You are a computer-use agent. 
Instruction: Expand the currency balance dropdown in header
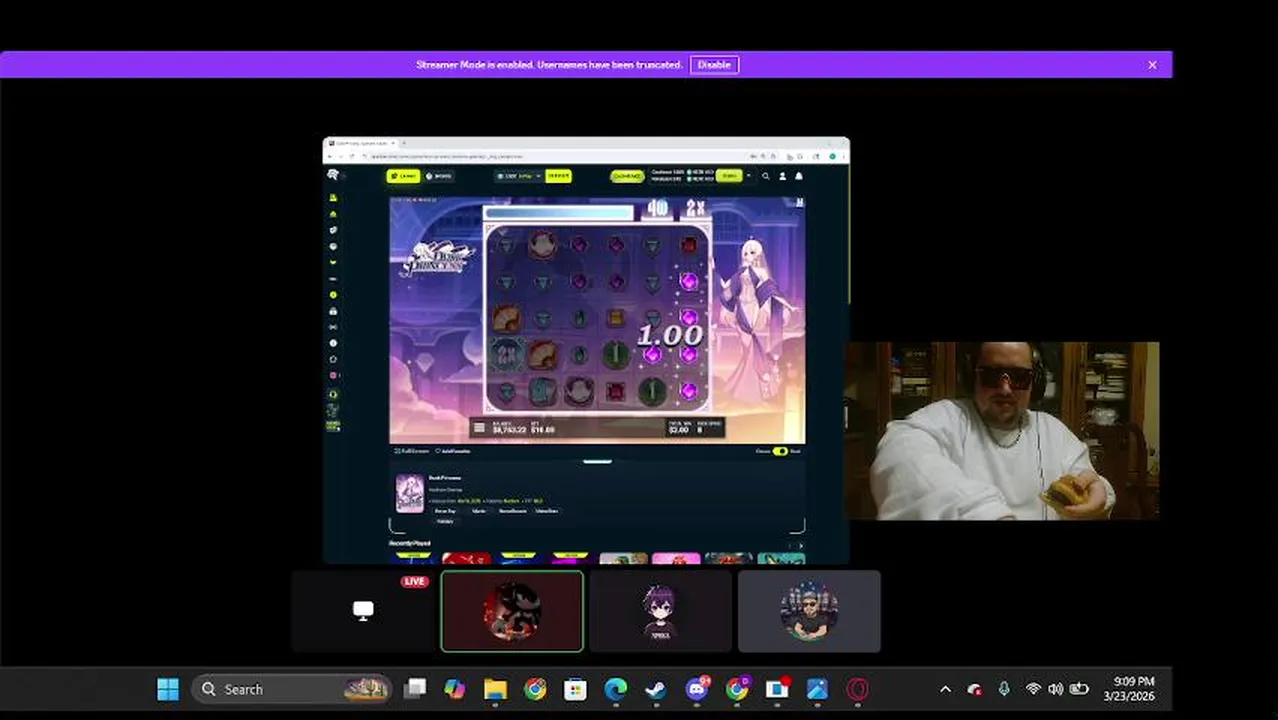pos(518,176)
